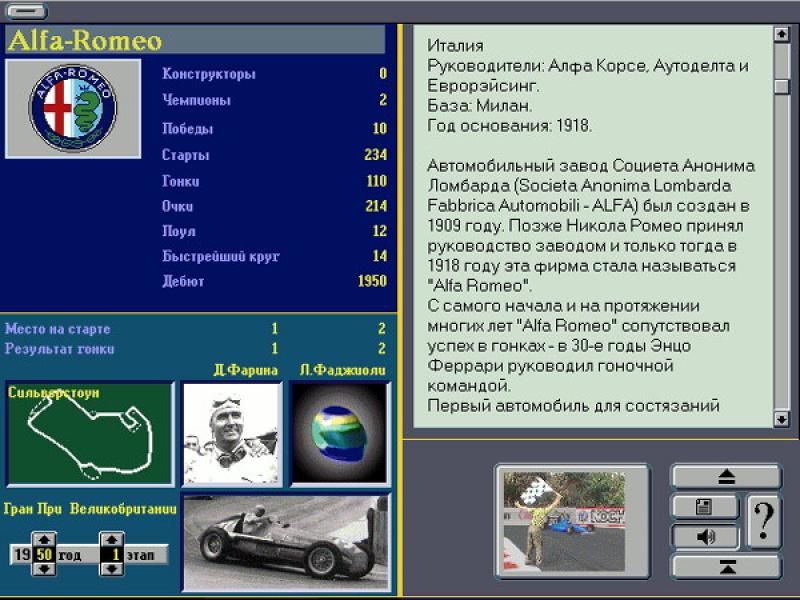800x600 pixels.
Task: Click the Alfa Romeo logo emblem
Action: (73, 108)
